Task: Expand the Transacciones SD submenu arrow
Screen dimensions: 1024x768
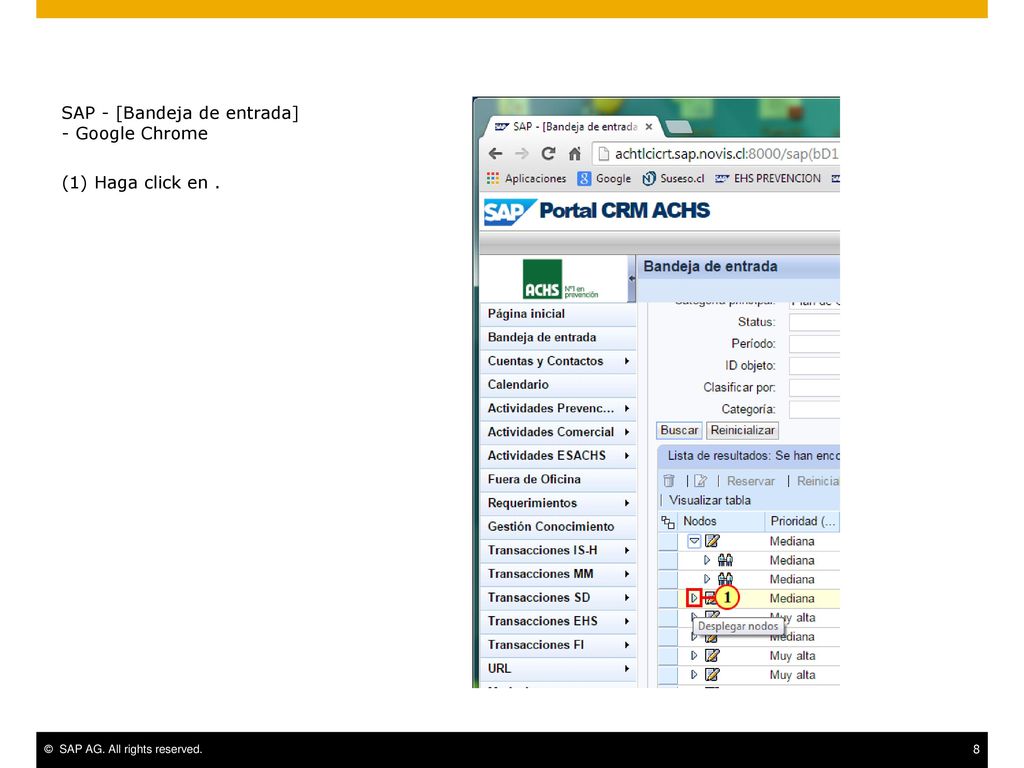Action: pyautogui.click(x=626, y=598)
